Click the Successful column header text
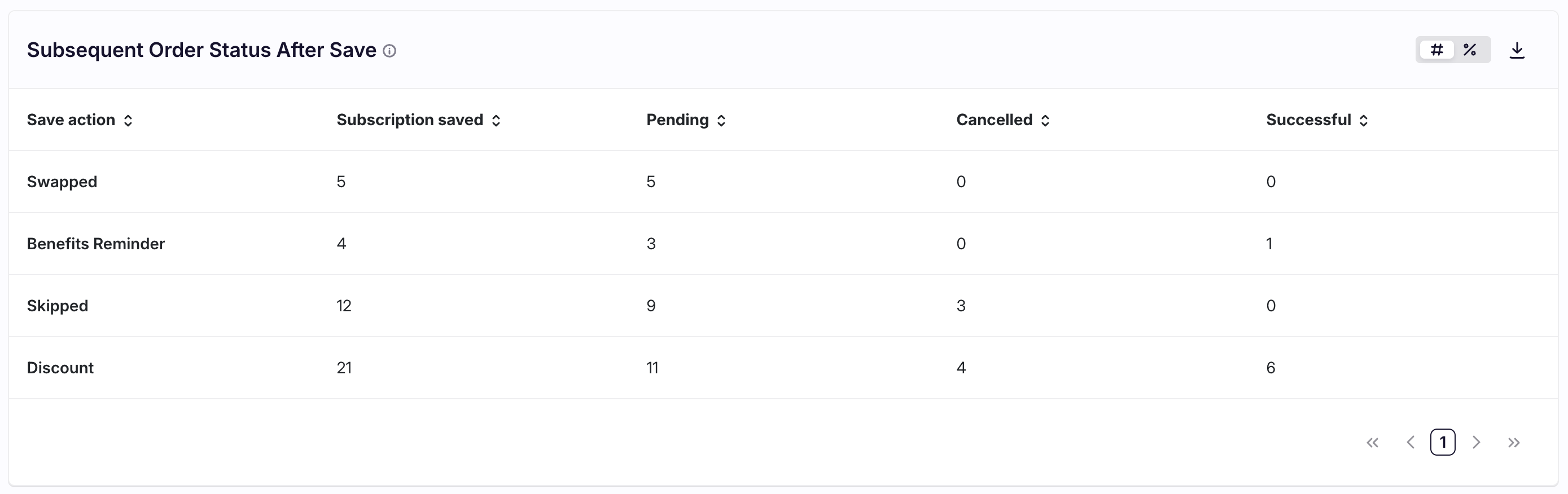Viewport: 1568px width, 494px height. pos(1308,120)
